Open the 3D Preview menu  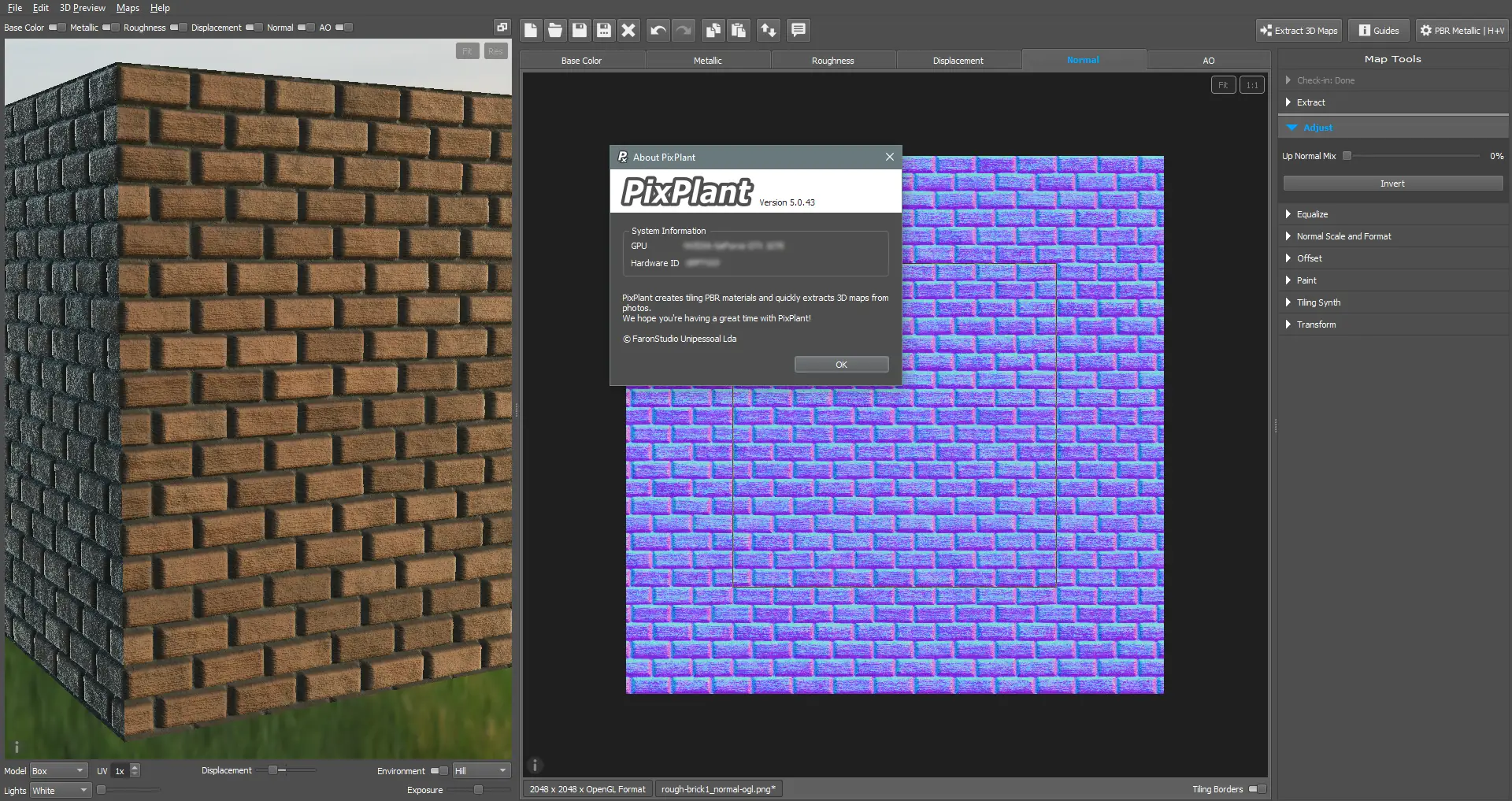[x=83, y=8]
